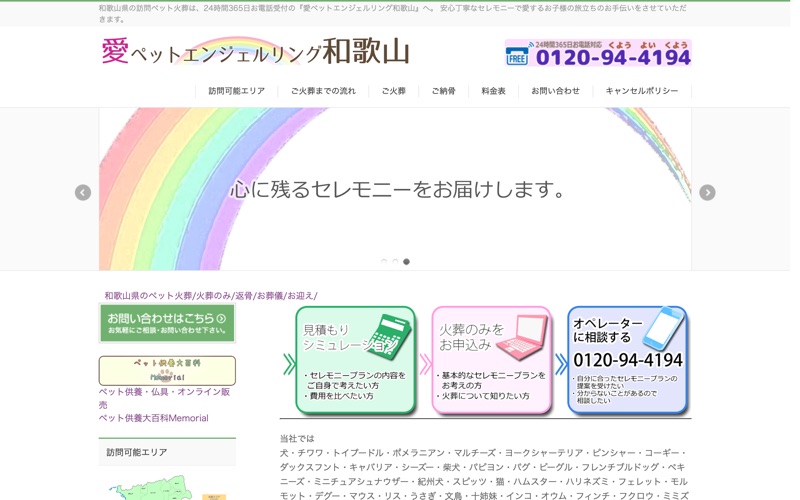Open the 見積もりシミュレーション card
800x500 pixels.
356,360
